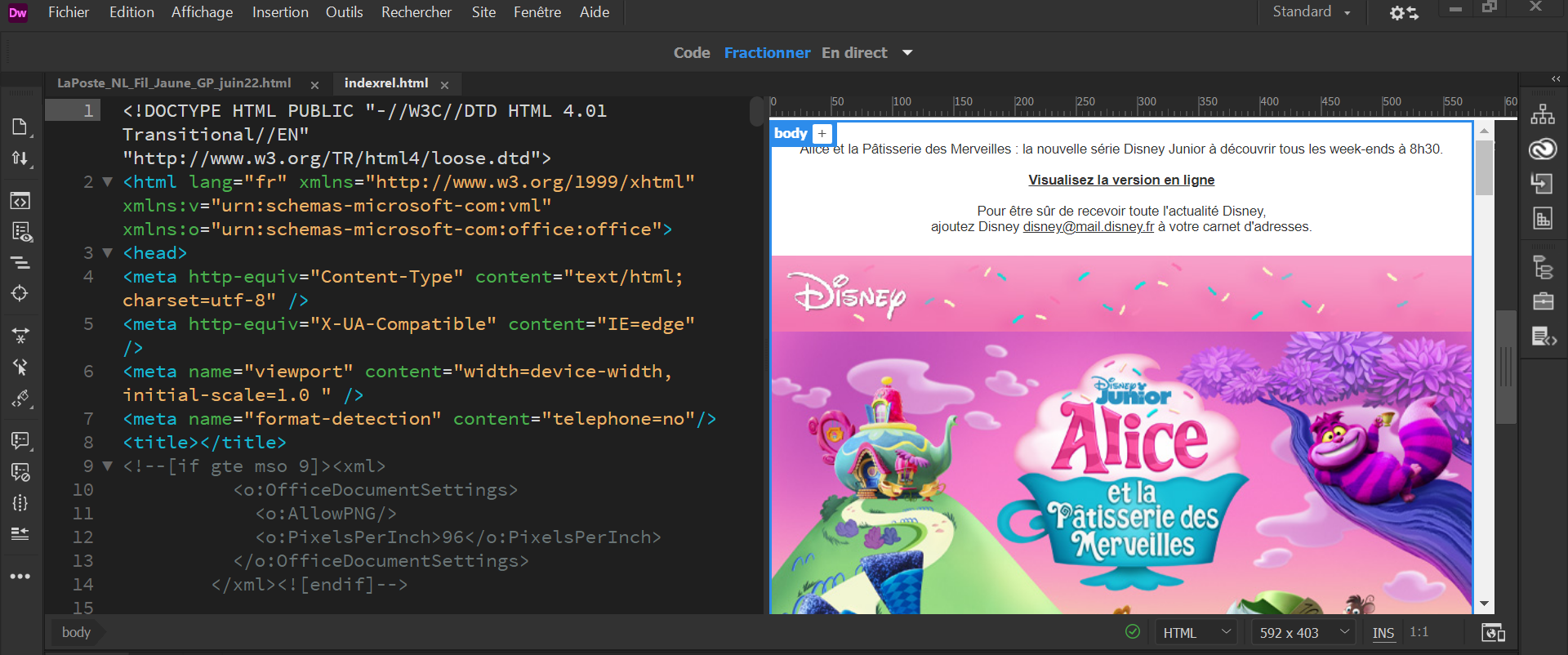Click the indent code icon
This screenshot has width=1568, height=655.
20,533
